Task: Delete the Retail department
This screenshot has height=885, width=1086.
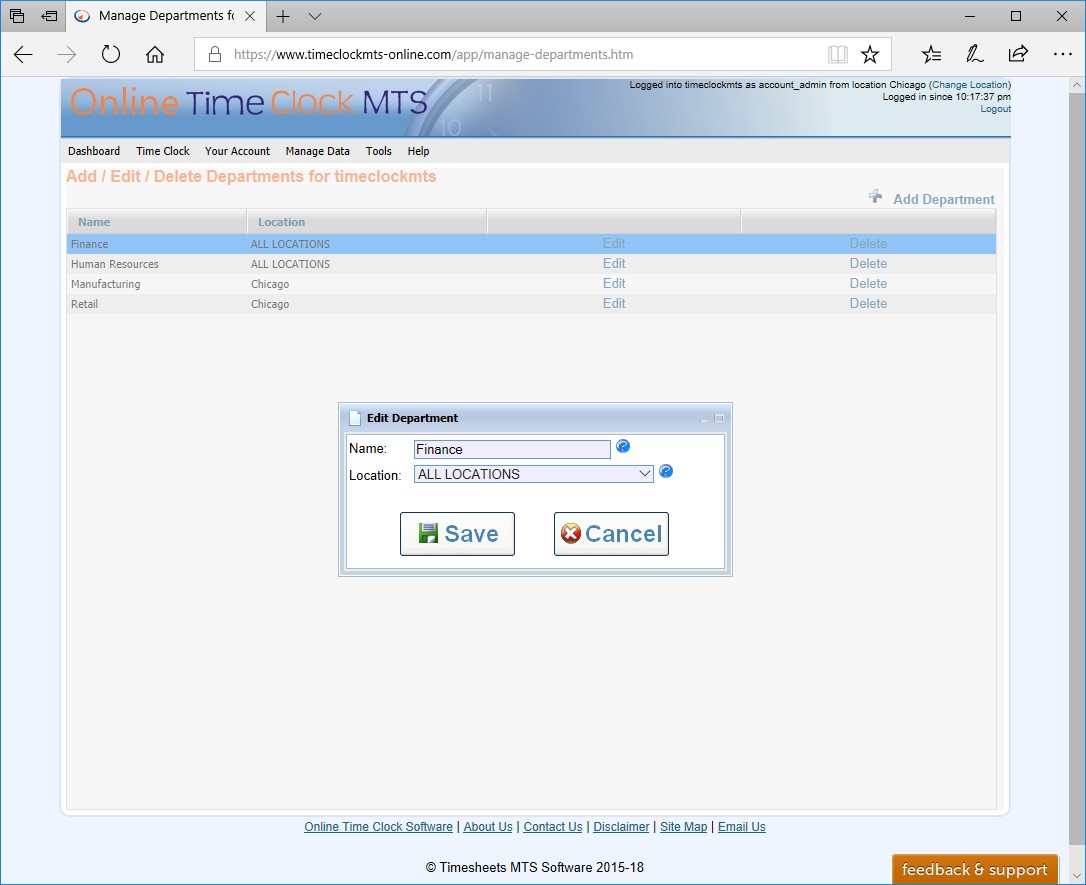Action: (x=868, y=303)
